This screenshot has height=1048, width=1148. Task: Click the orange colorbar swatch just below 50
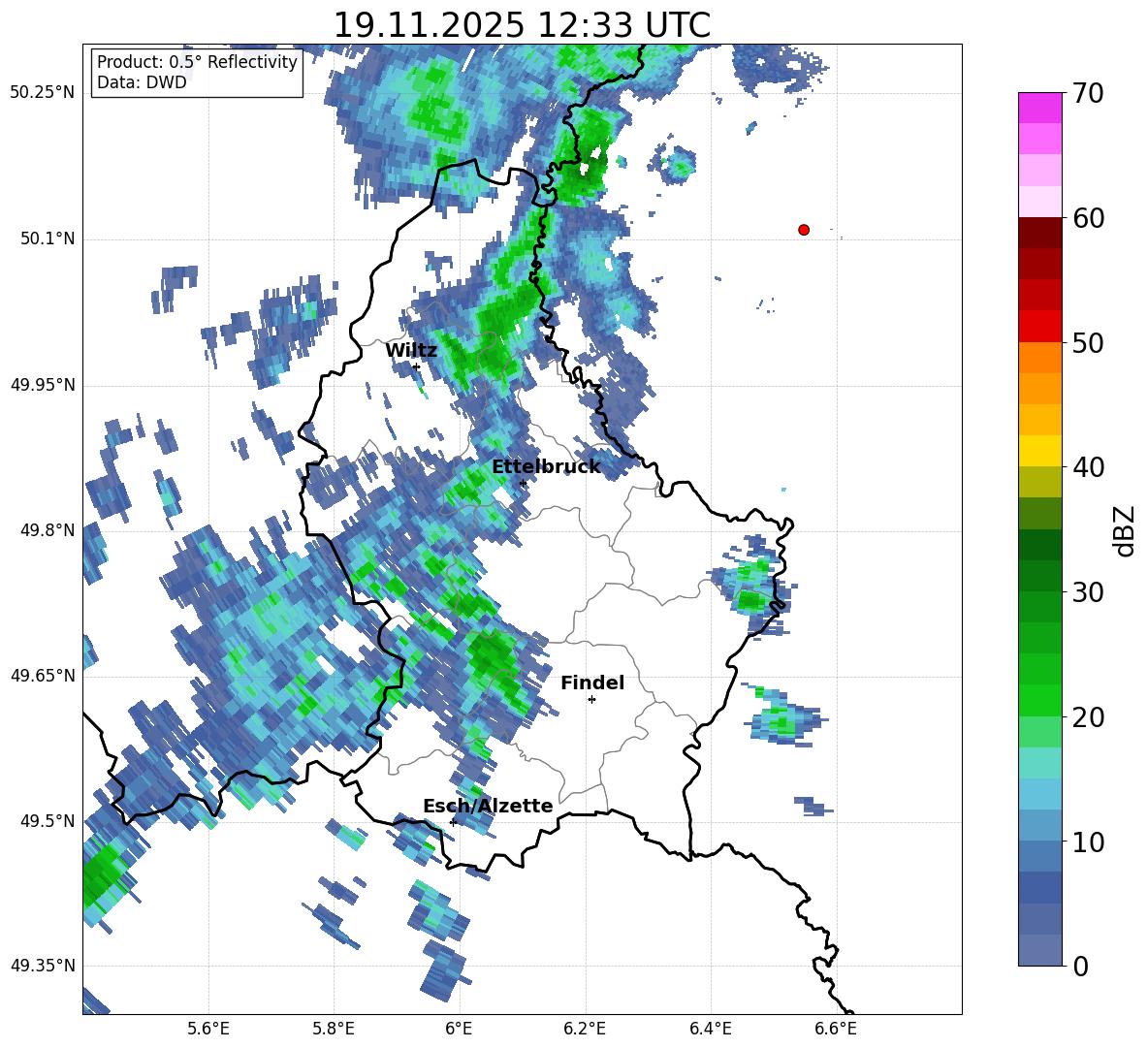(1039, 357)
